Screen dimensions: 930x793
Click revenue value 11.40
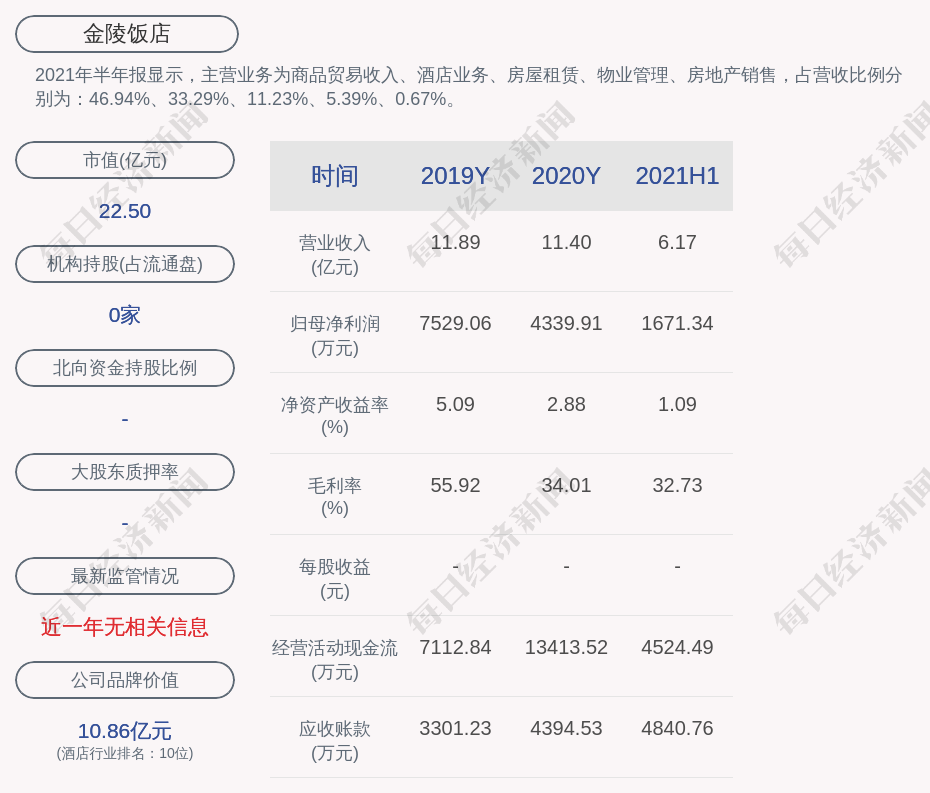(x=566, y=243)
